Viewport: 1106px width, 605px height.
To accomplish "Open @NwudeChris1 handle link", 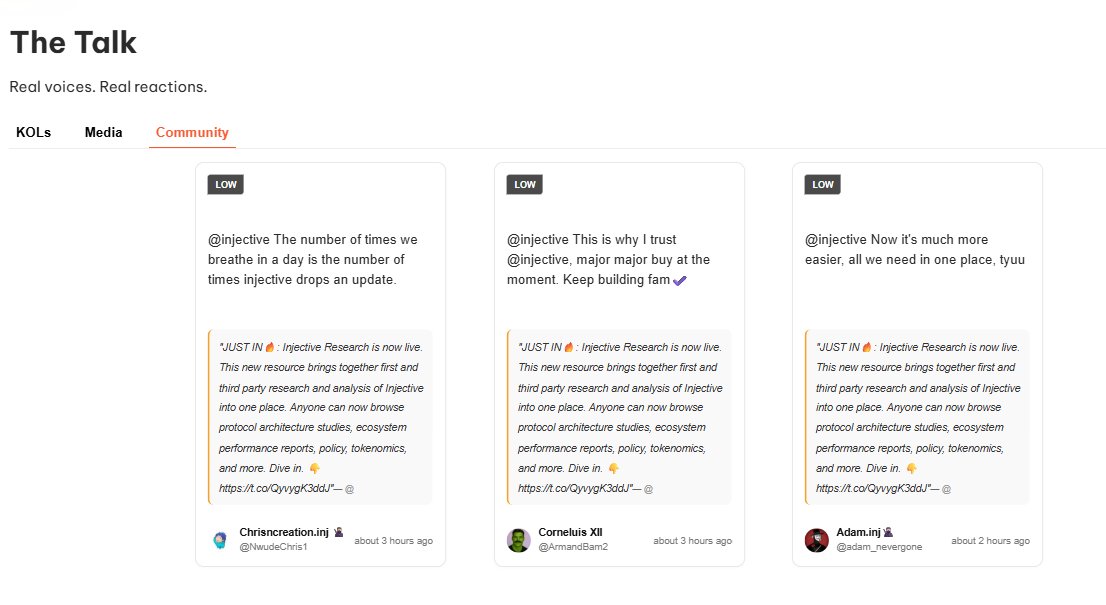I will click(273, 547).
